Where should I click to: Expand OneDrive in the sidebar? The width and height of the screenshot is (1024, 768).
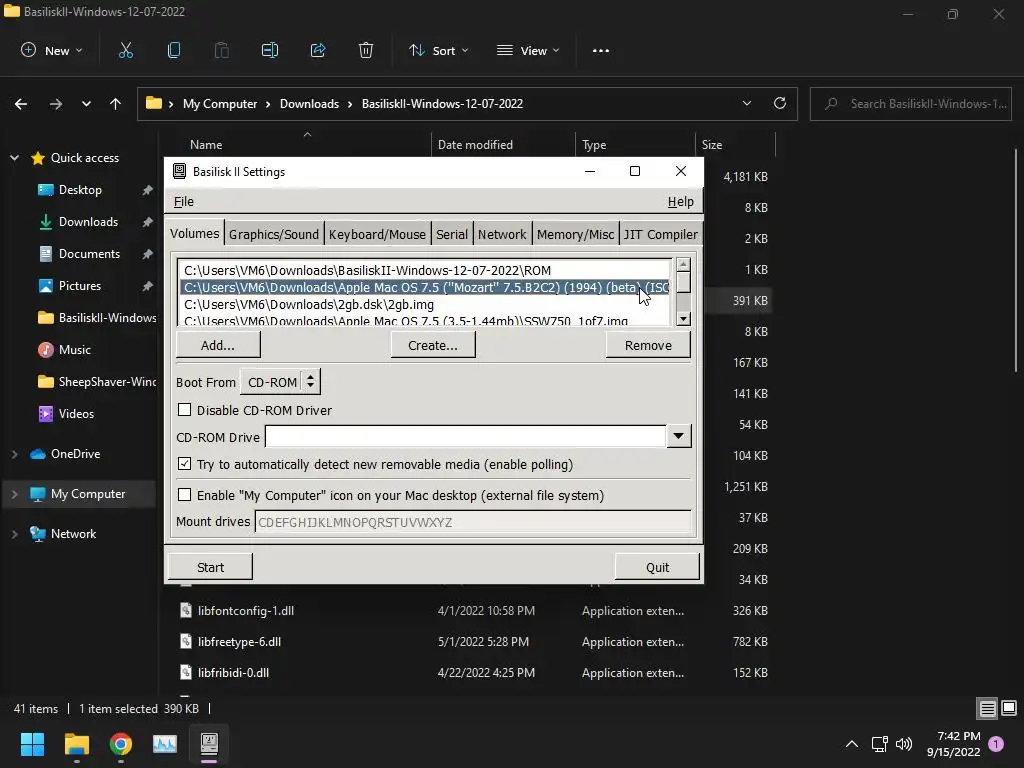pos(14,454)
